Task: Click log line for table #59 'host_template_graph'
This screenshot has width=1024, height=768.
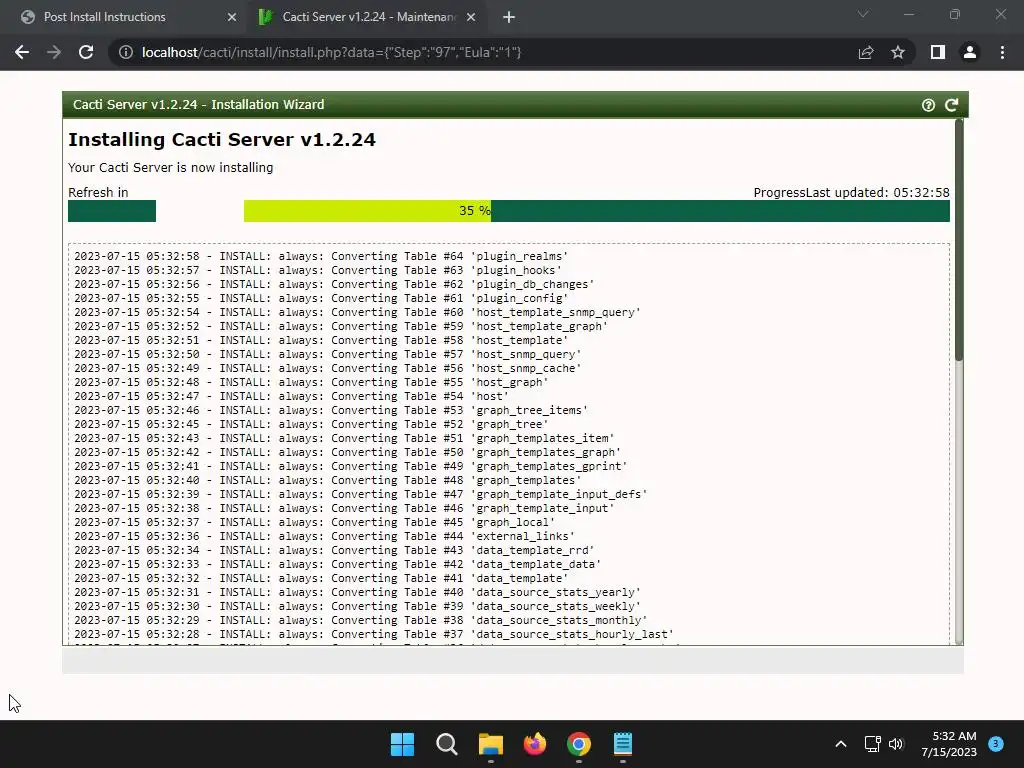Action: point(341,327)
